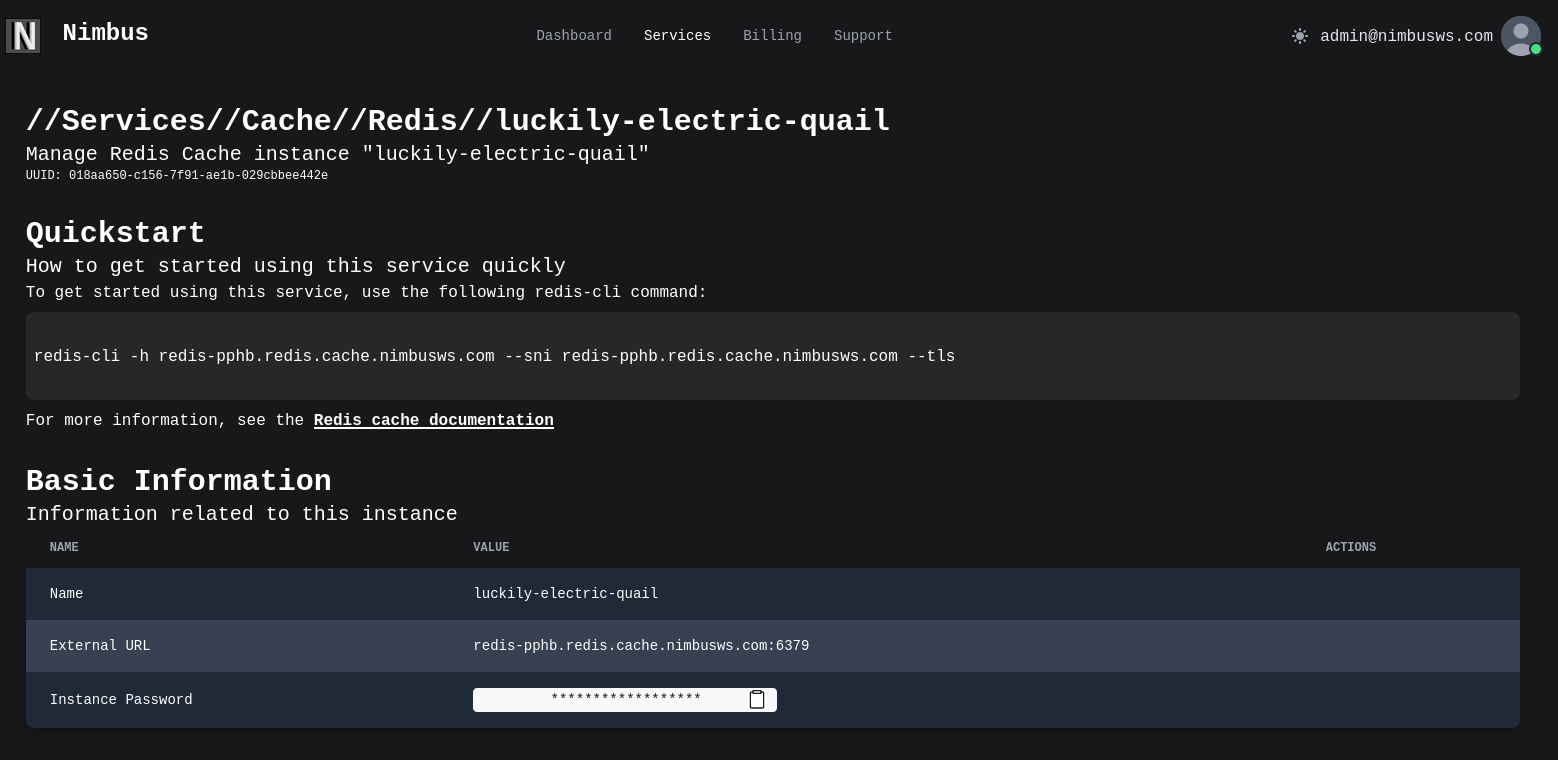Image resolution: width=1558 pixels, height=760 pixels.
Task: Click the Nimbus N logo icon
Action: point(23,36)
